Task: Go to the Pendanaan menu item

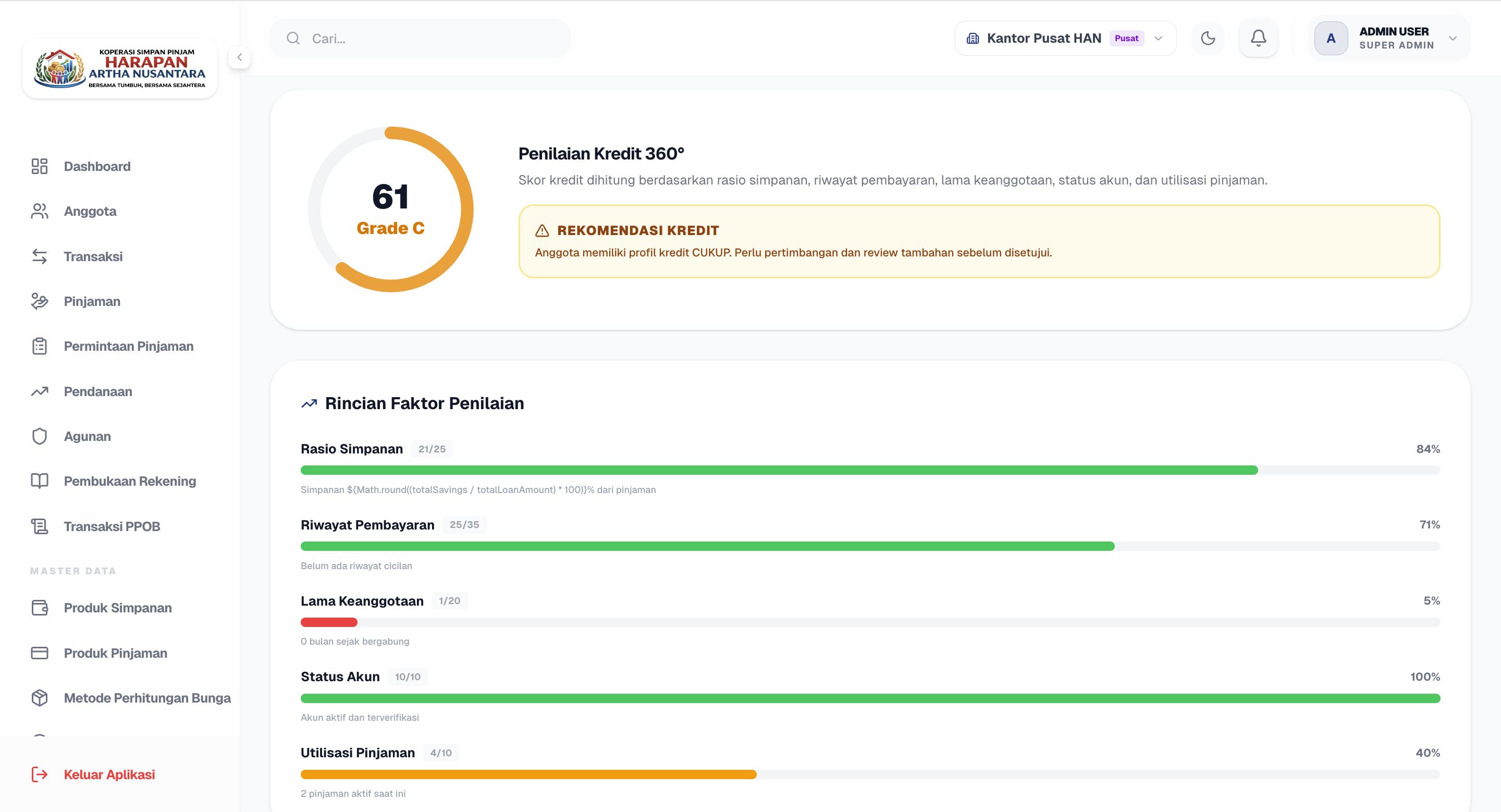Action: tap(98, 391)
